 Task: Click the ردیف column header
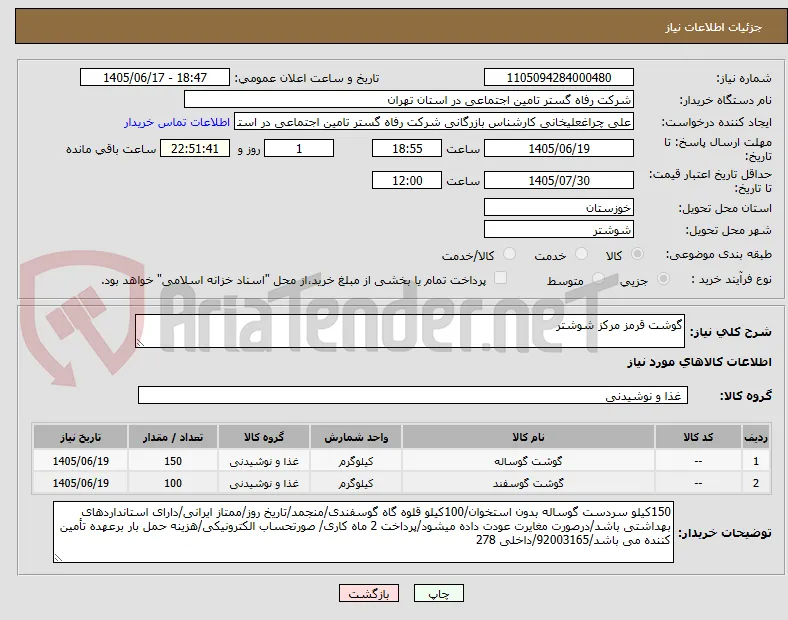pos(756,437)
